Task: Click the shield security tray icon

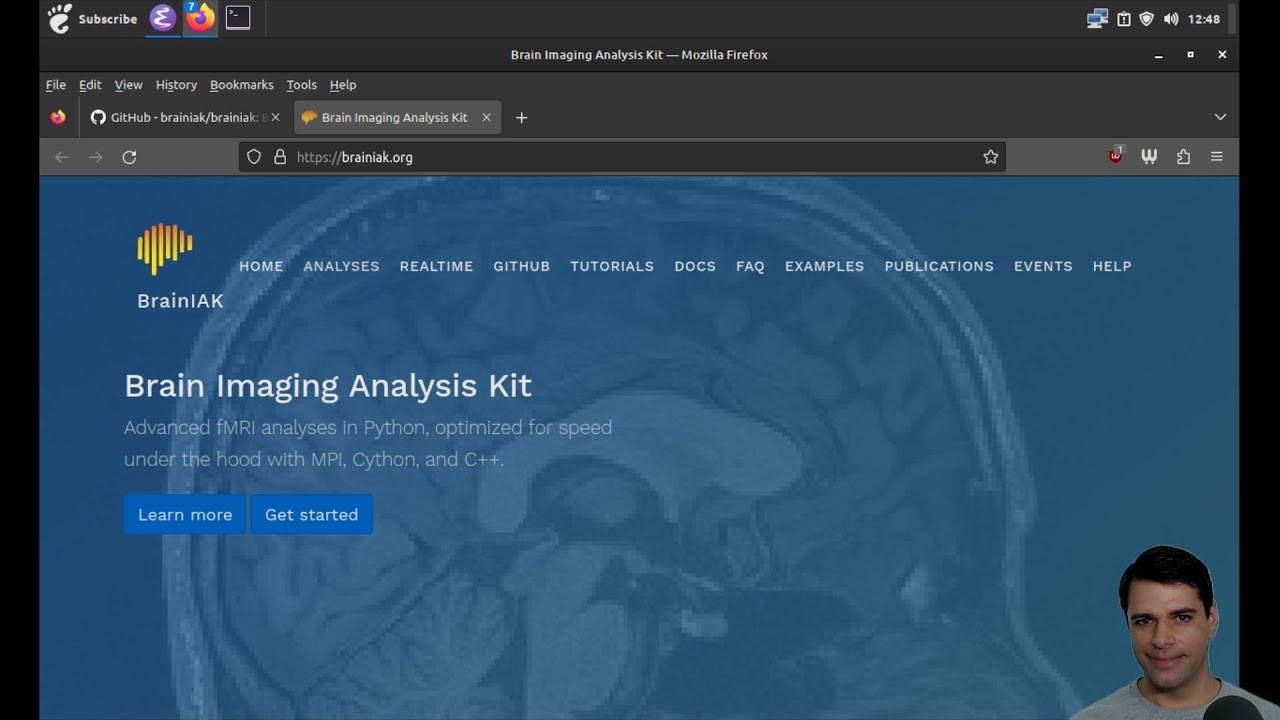Action: [x=1147, y=19]
